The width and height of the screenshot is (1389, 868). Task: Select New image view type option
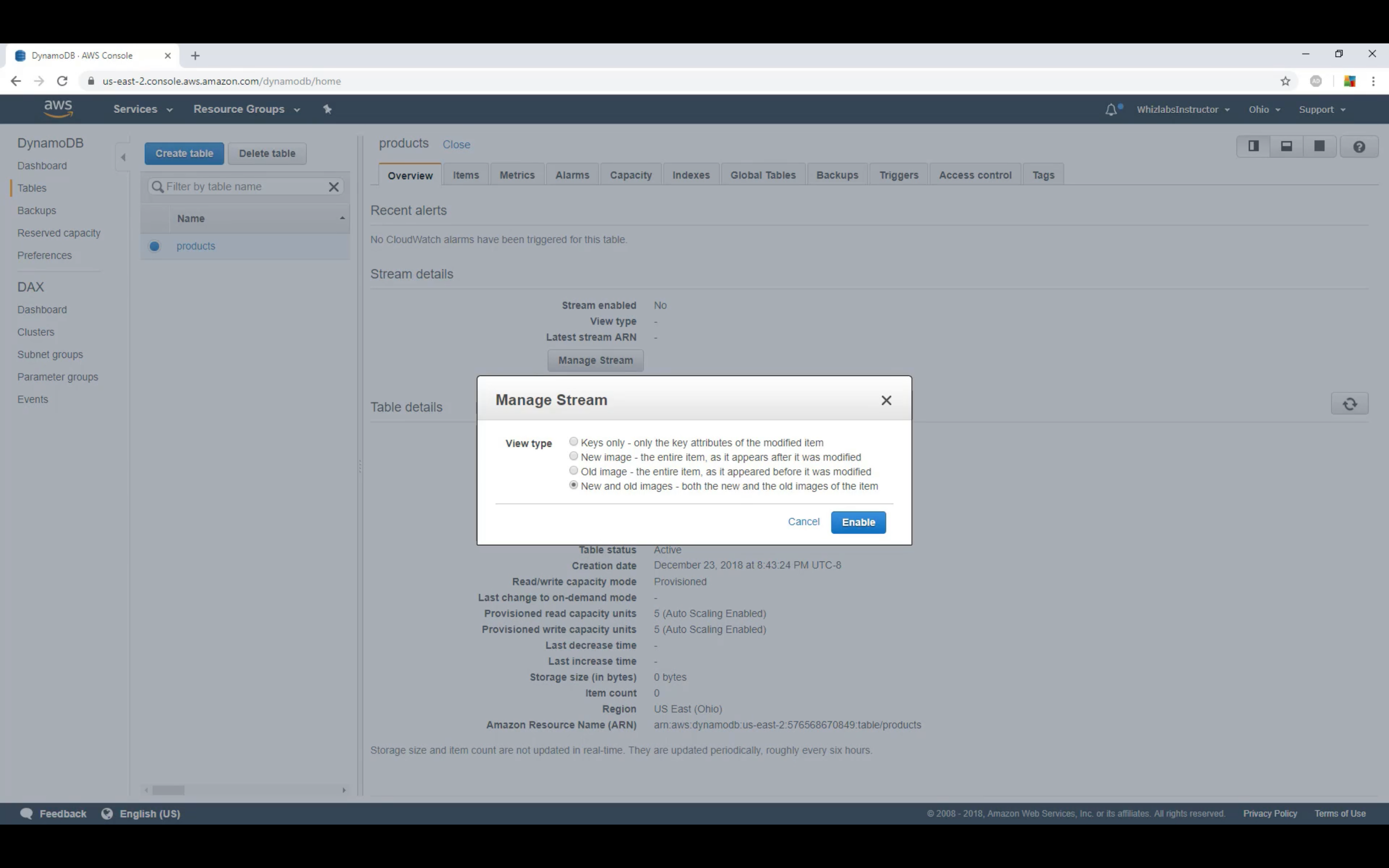click(574, 456)
